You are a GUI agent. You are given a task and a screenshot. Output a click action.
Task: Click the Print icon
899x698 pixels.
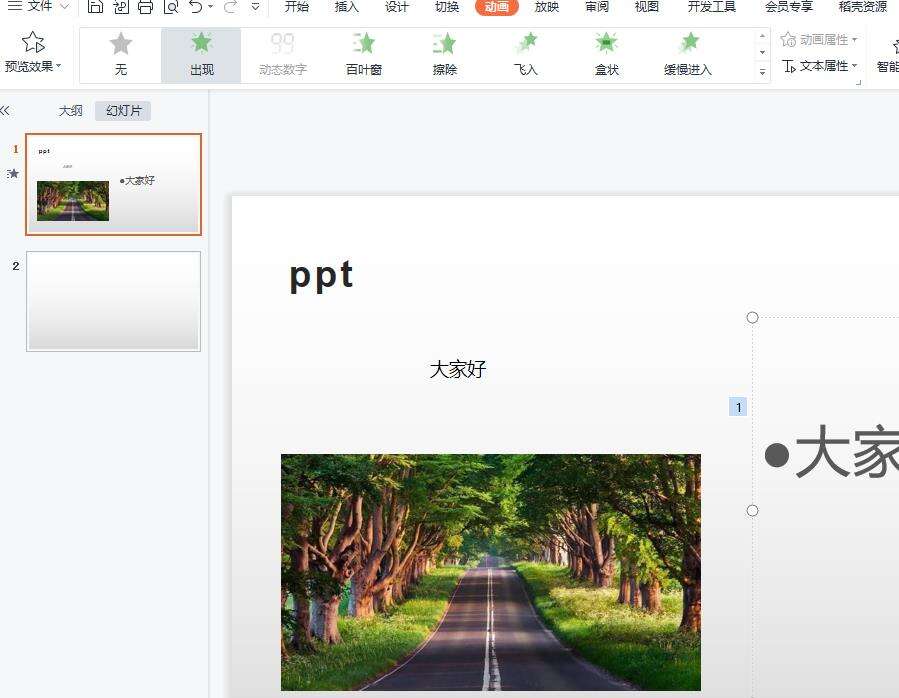pyautogui.click(x=145, y=7)
